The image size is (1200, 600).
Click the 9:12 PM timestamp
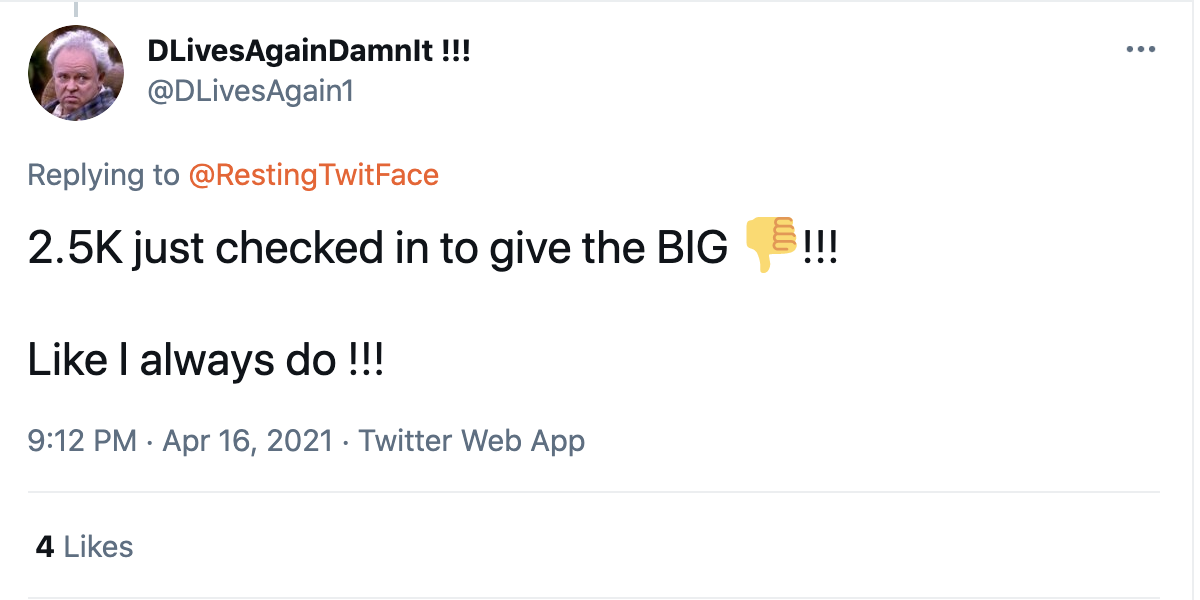[82, 441]
